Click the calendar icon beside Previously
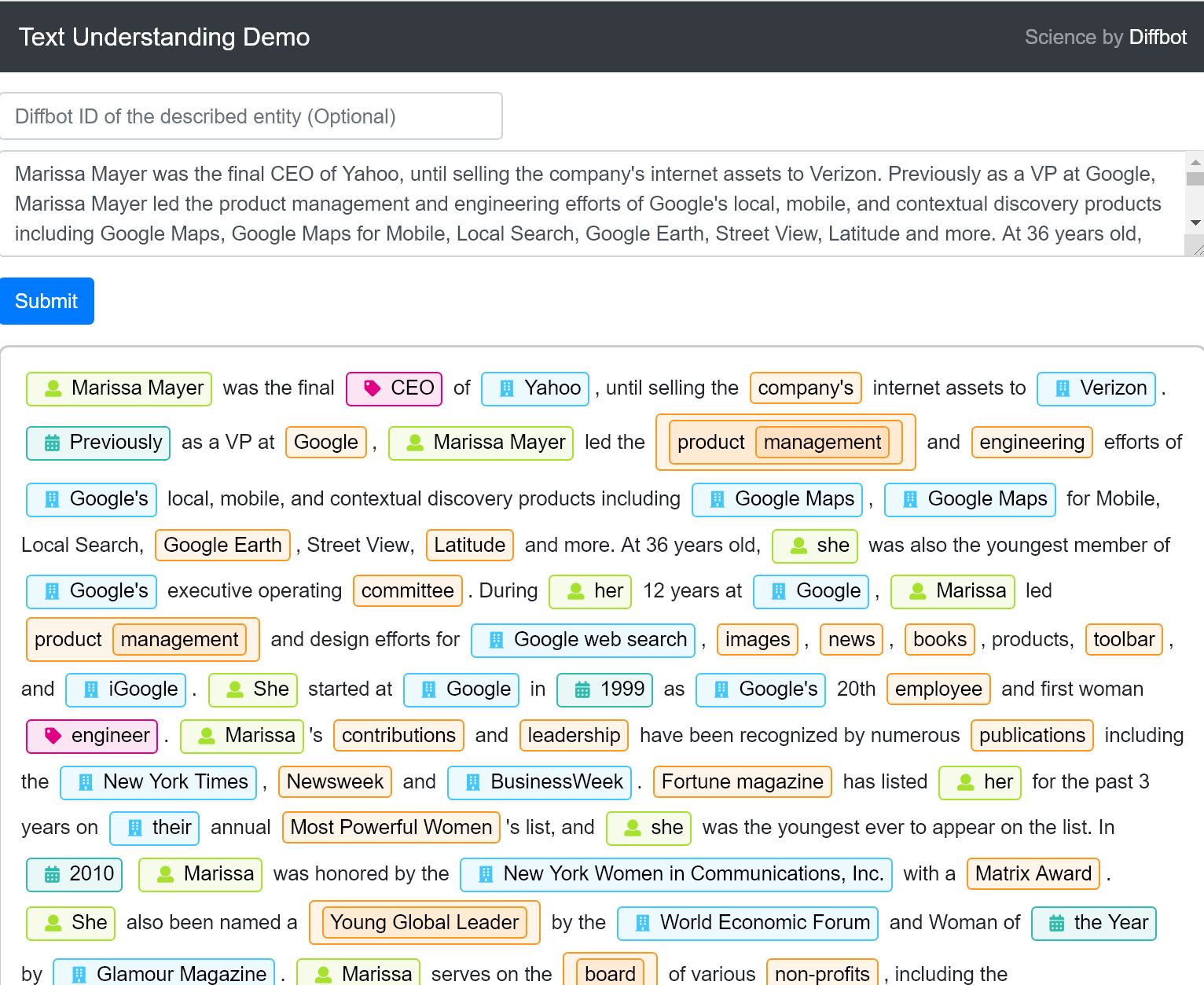The height and width of the screenshot is (985, 1204). pyautogui.click(x=52, y=443)
